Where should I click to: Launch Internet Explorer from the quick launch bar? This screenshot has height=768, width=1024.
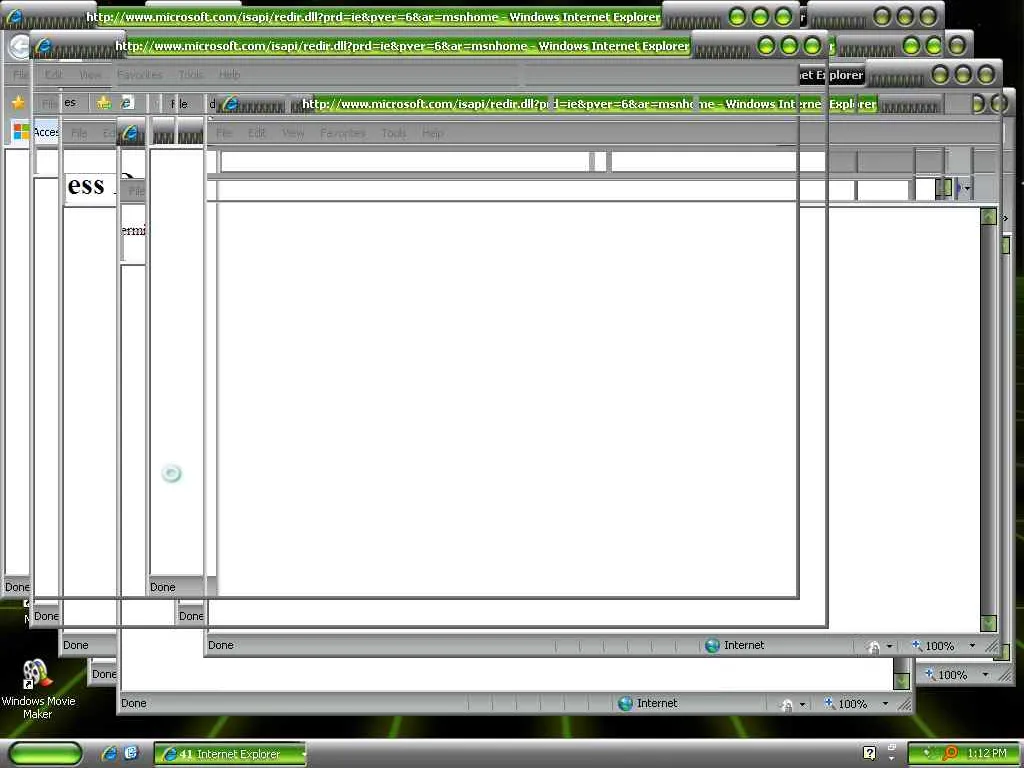click(x=109, y=753)
